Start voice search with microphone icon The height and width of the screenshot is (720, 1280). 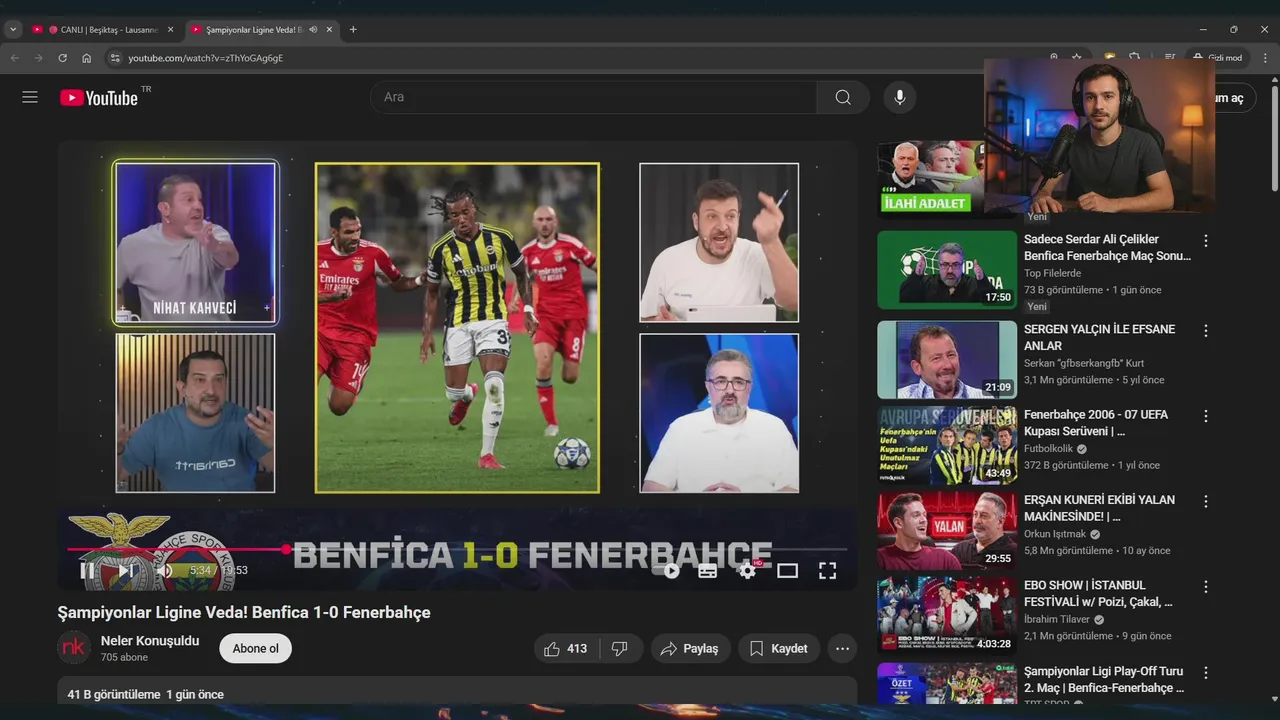[x=900, y=97]
